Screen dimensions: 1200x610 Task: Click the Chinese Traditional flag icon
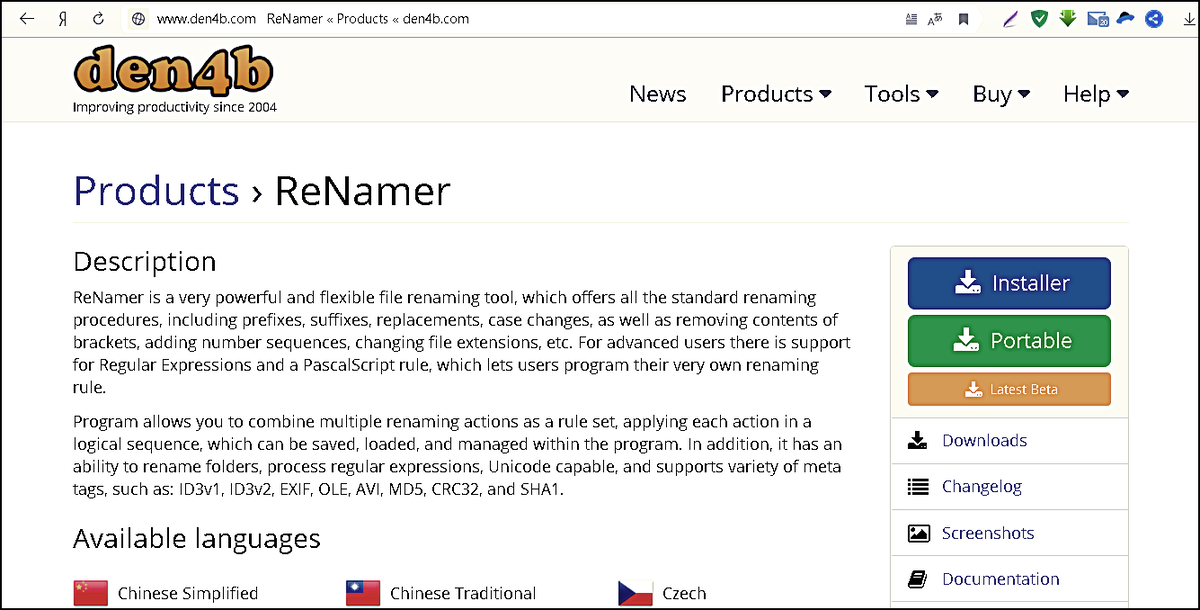point(363,593)
